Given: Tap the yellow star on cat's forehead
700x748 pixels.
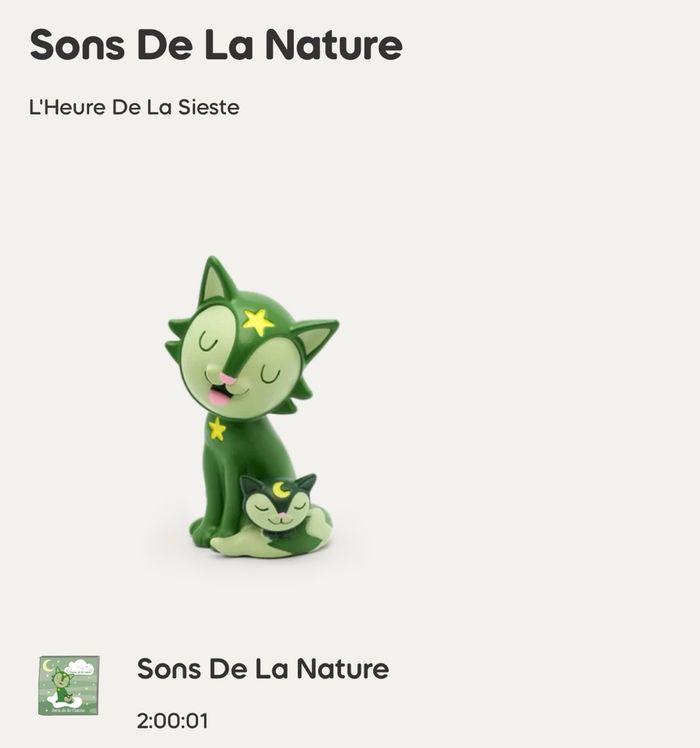Looking at the screenshot, I should point(258,321).
